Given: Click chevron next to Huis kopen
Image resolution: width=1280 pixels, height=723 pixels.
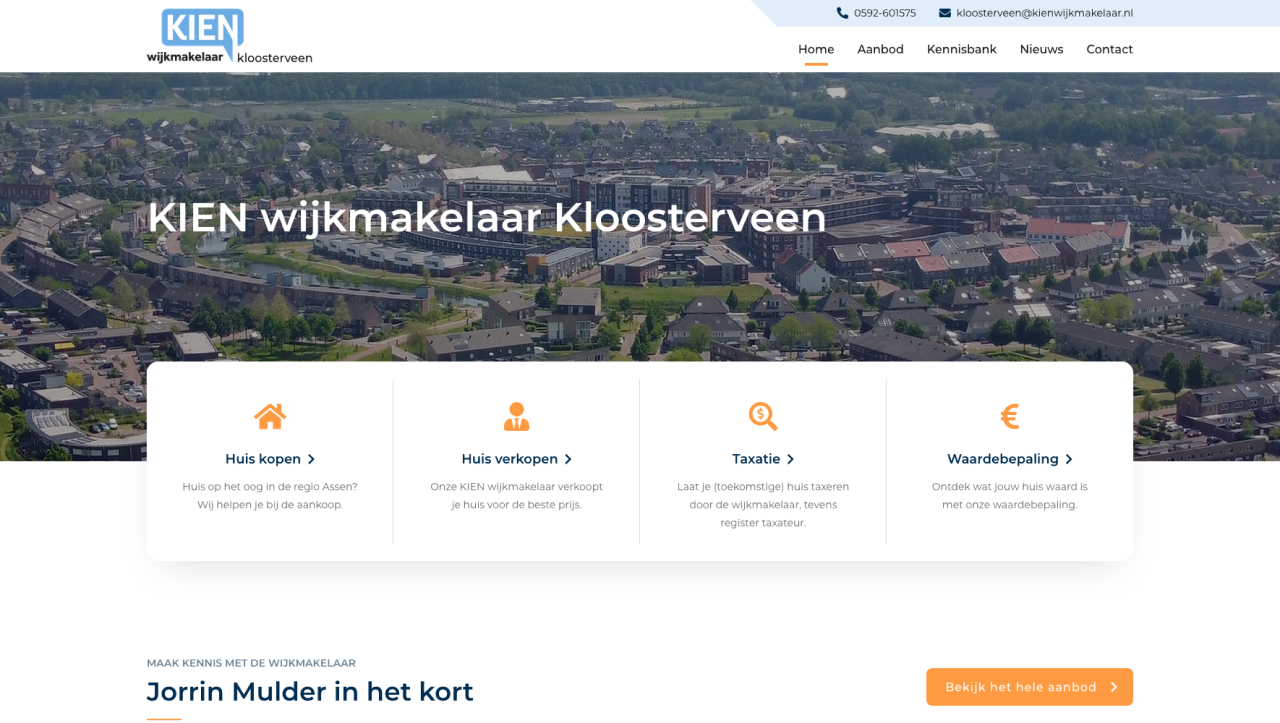Looking at the screenshot, I should pyautogui.click(x=311, y=459).
